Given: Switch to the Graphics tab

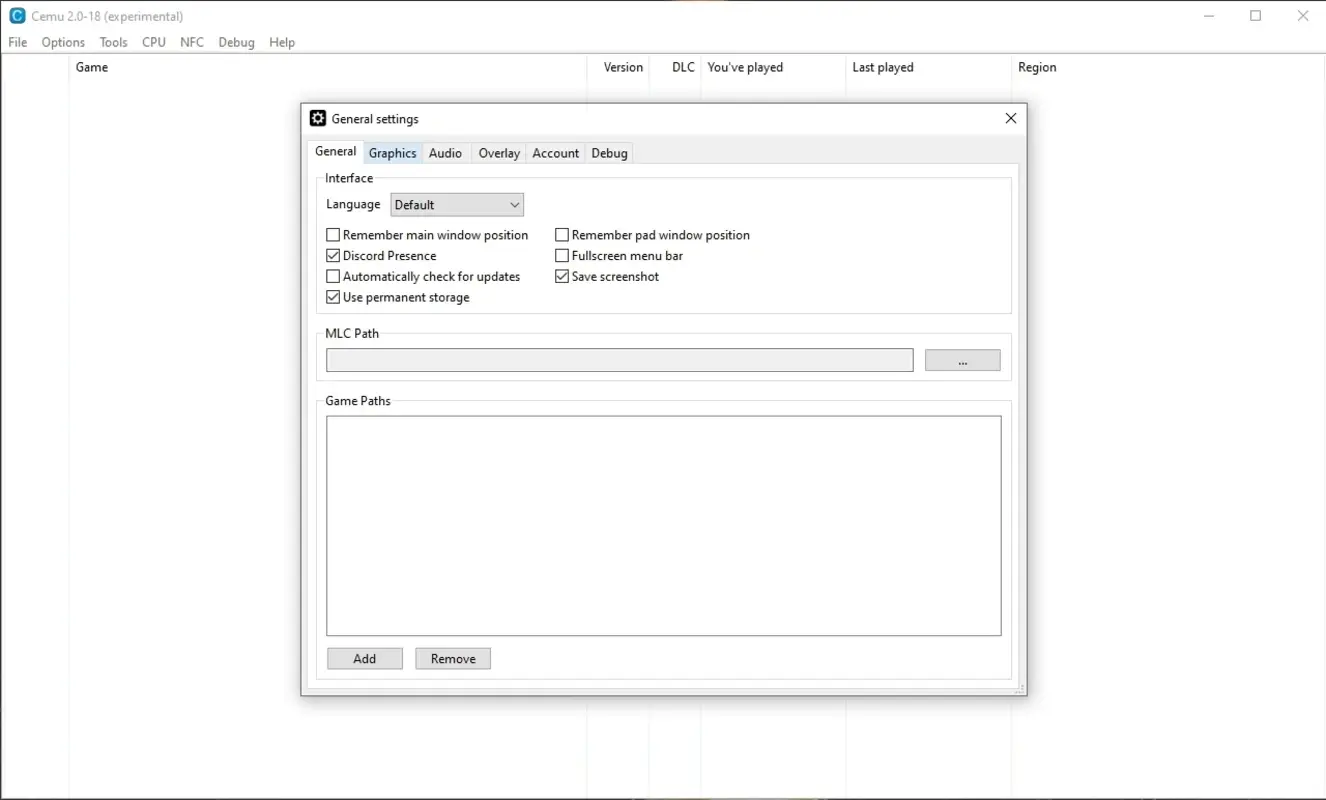Looking at the screenshot, I should click(x=392, y=152).
